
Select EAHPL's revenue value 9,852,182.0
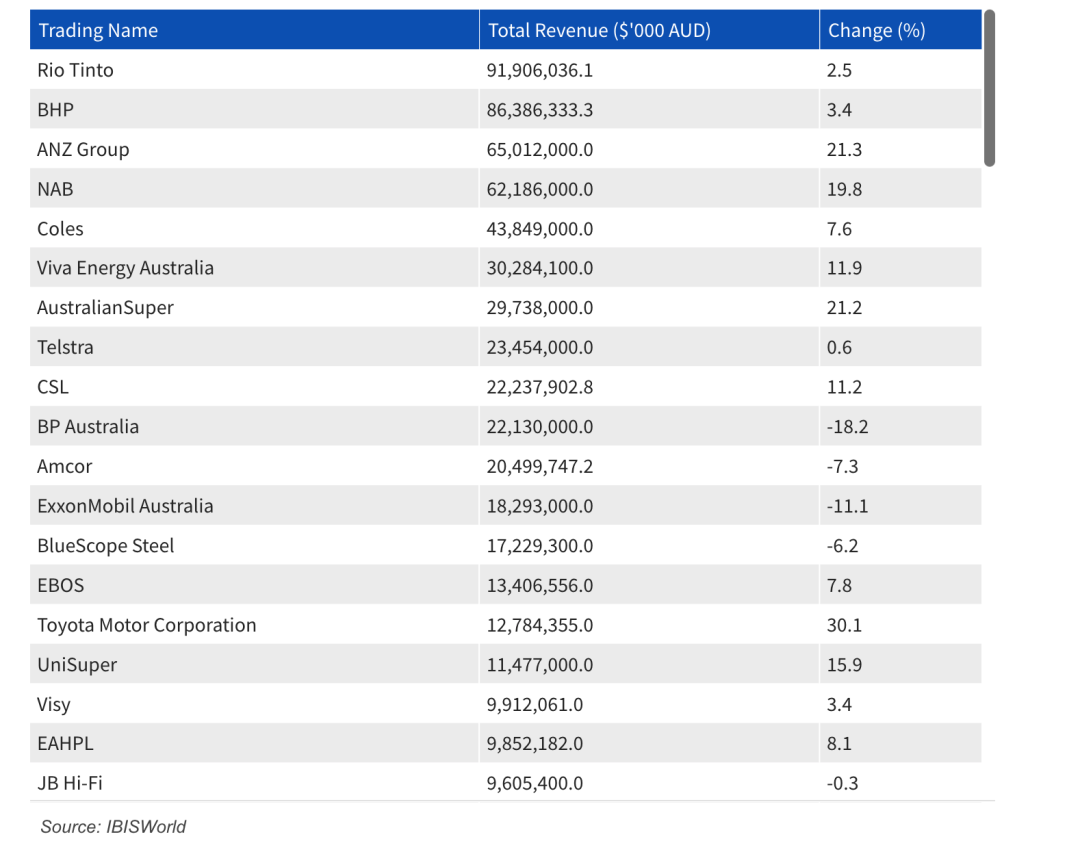[535, 744]
